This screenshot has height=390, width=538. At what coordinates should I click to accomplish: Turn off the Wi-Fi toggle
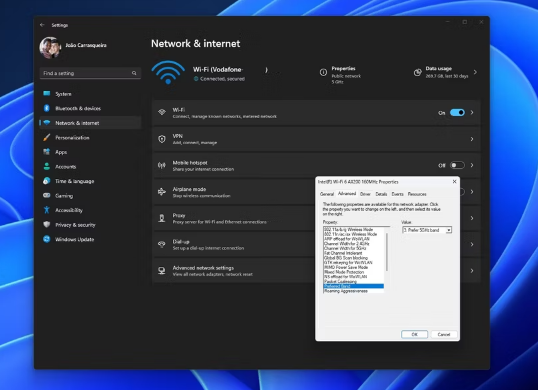pyautogui.click(x=457, y=113)
